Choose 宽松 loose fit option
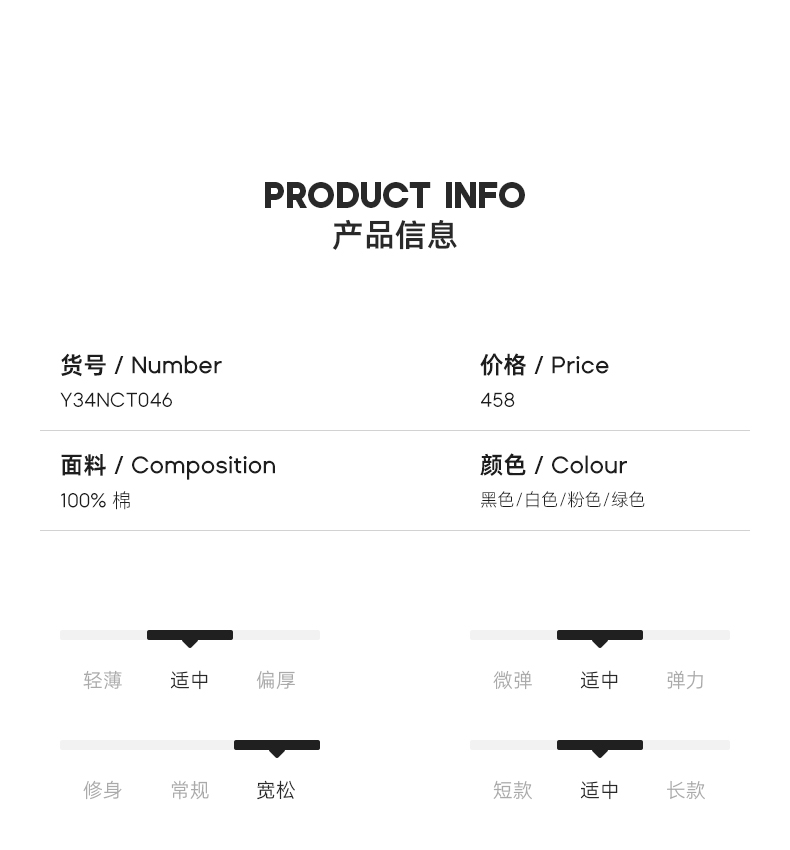 tap(276, 790)
